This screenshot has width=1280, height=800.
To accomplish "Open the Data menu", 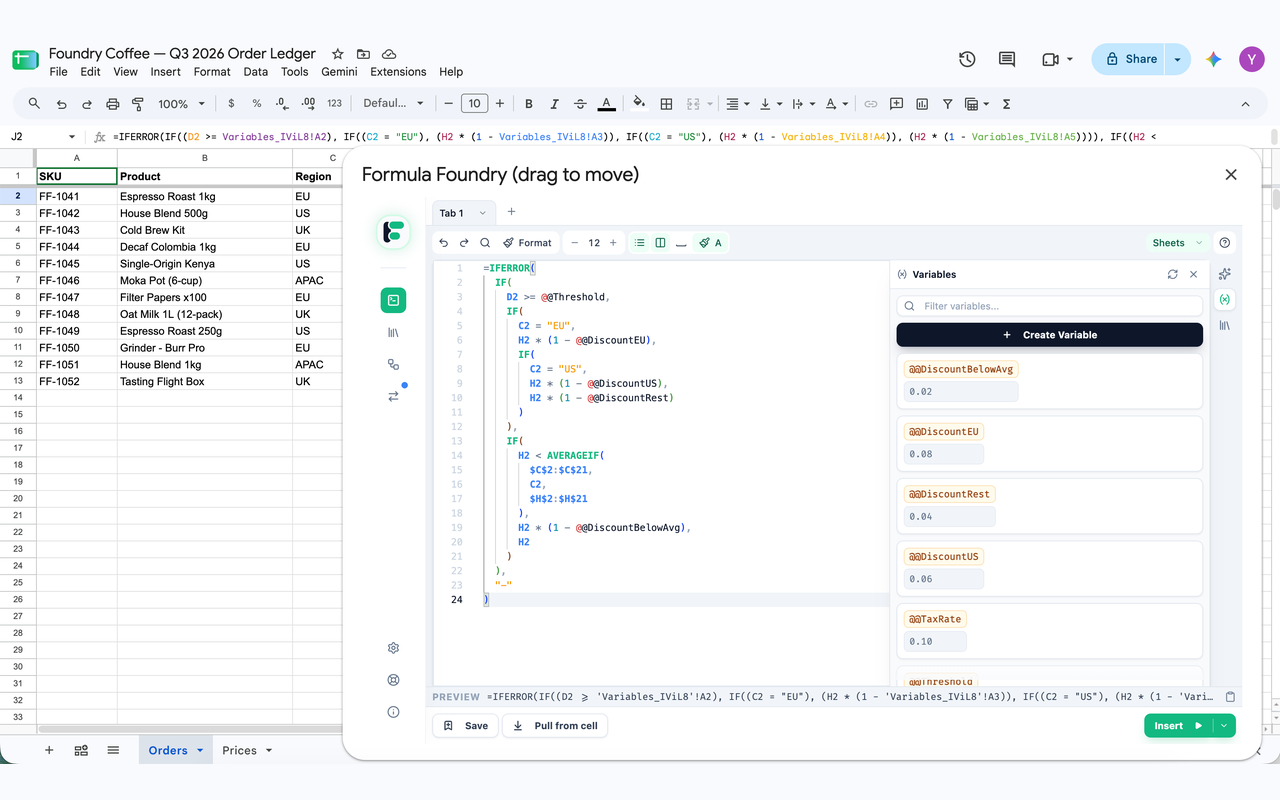I will coord(256,72).
